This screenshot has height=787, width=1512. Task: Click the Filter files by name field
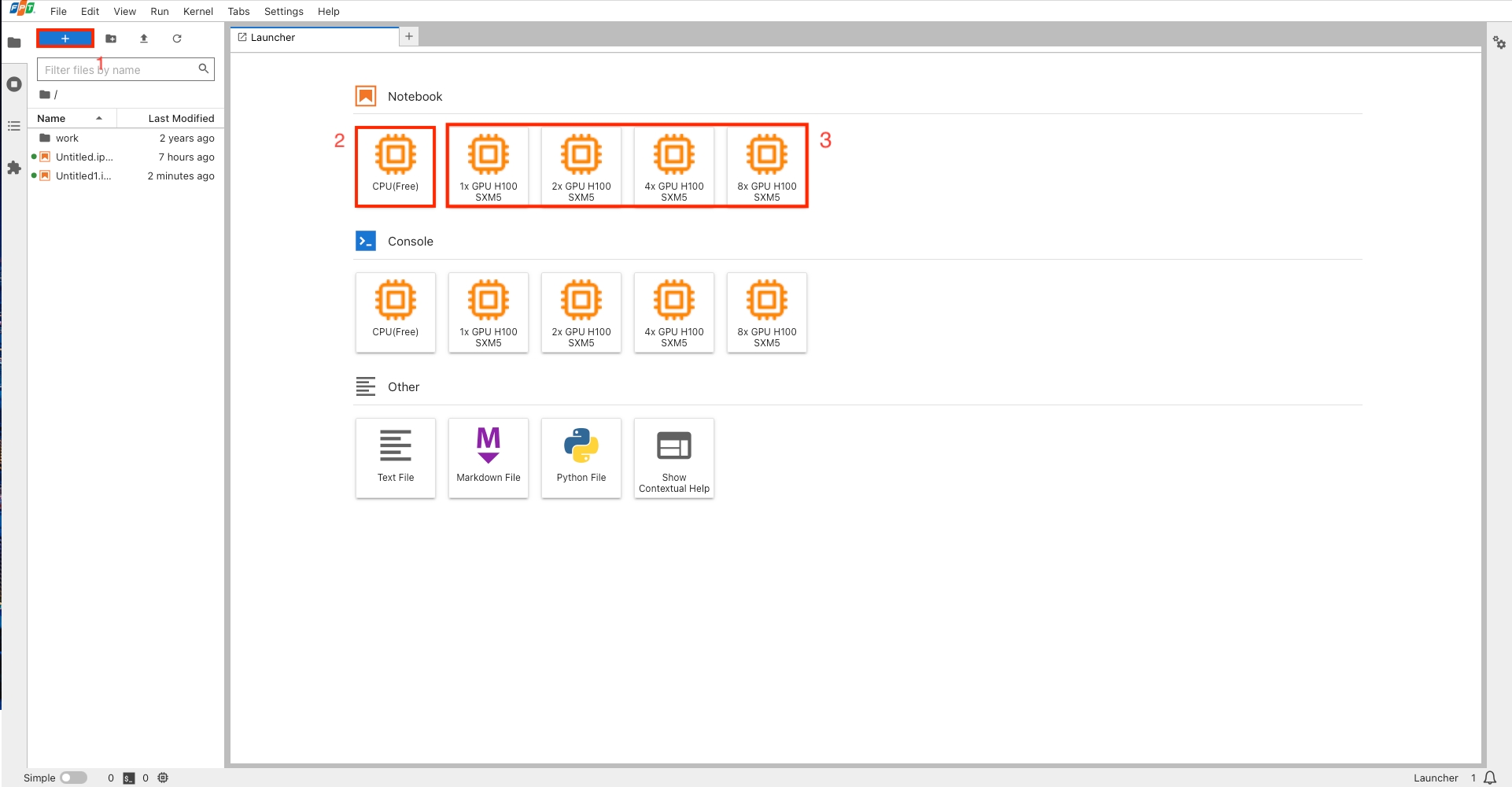pos(118,69)
